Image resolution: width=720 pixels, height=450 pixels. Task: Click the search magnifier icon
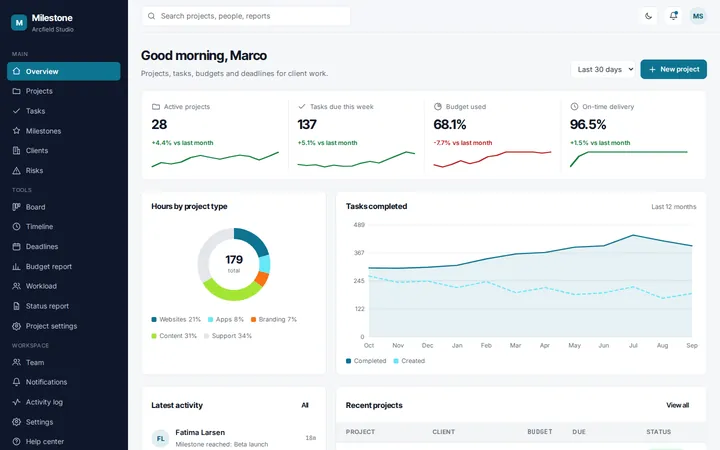(x=151, y=16)
